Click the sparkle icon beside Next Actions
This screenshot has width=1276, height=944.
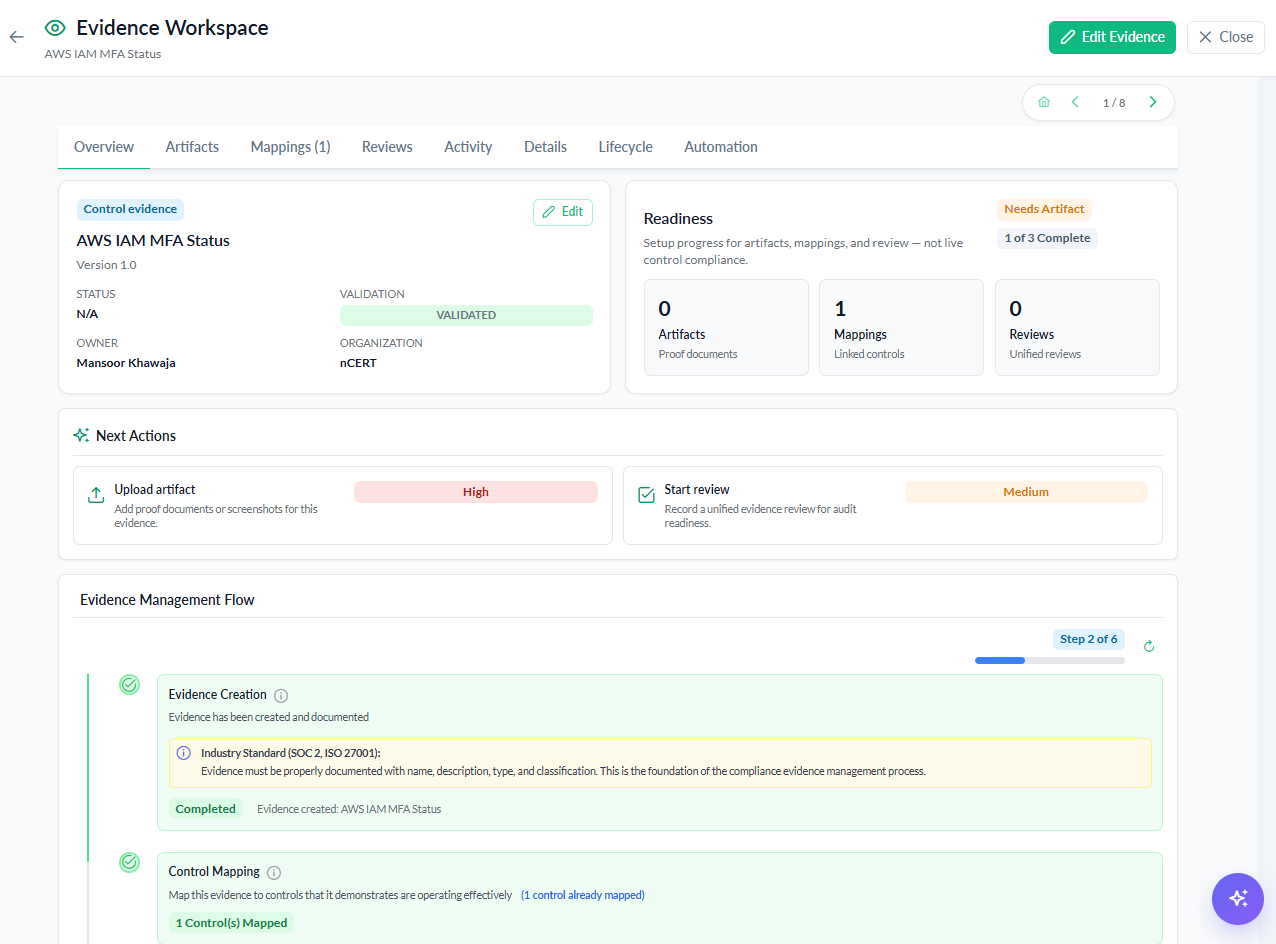click(82, 436)
